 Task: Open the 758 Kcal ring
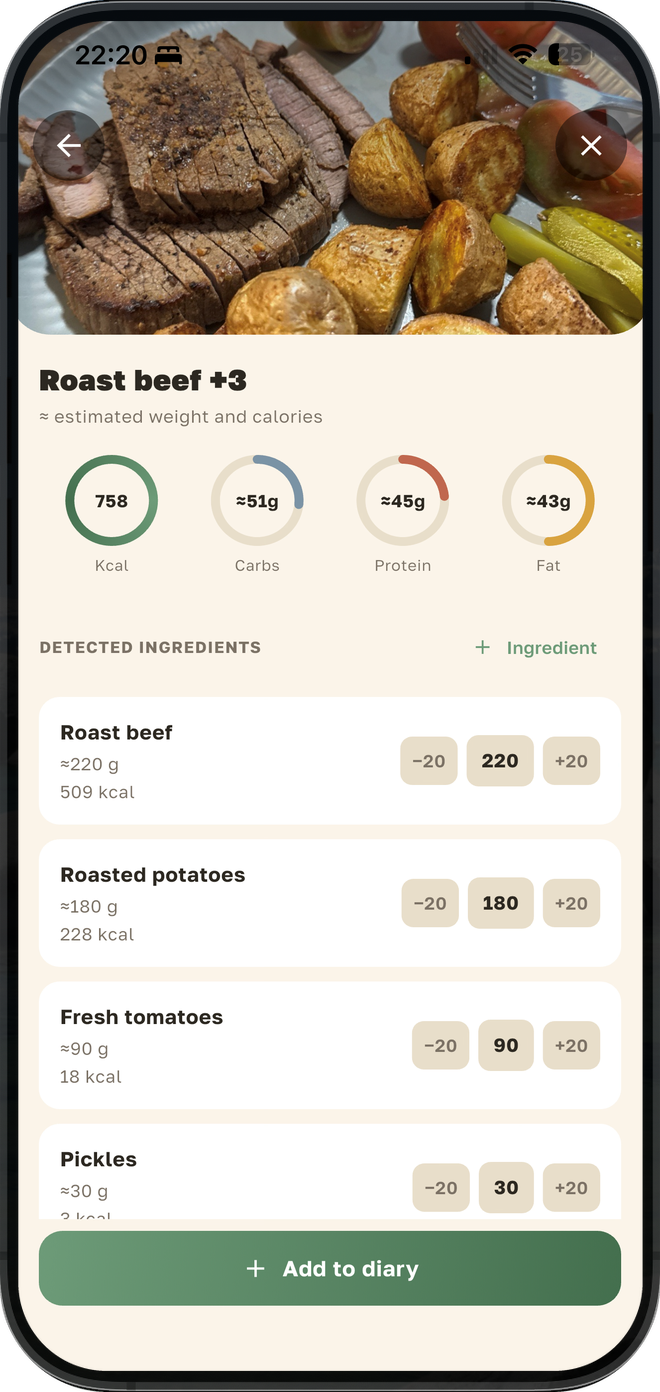pyautogui.click(x=111, y=501)
